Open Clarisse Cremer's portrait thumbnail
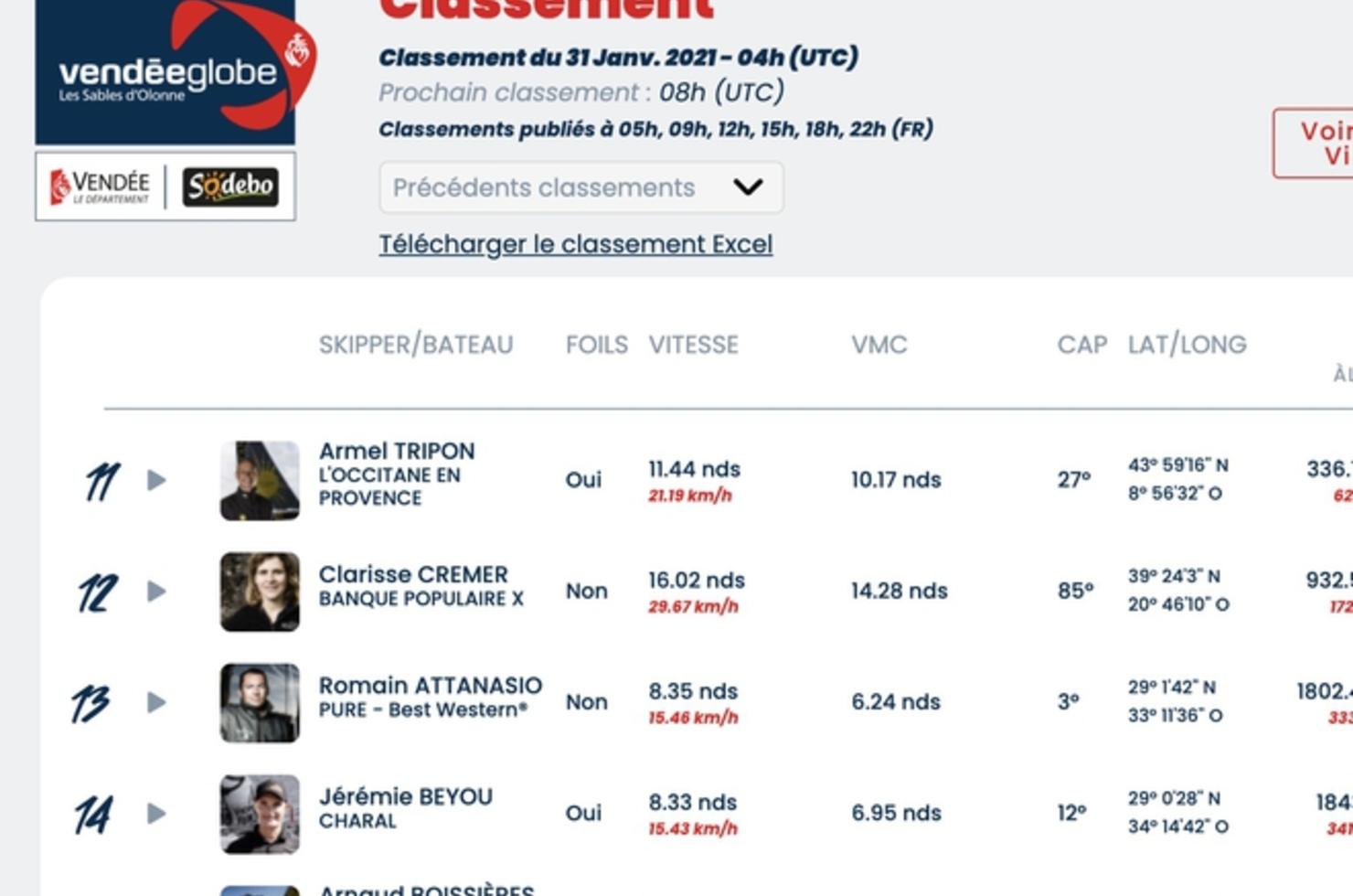This screenshot has height=896, width=1353. click(x=260, y=592)
